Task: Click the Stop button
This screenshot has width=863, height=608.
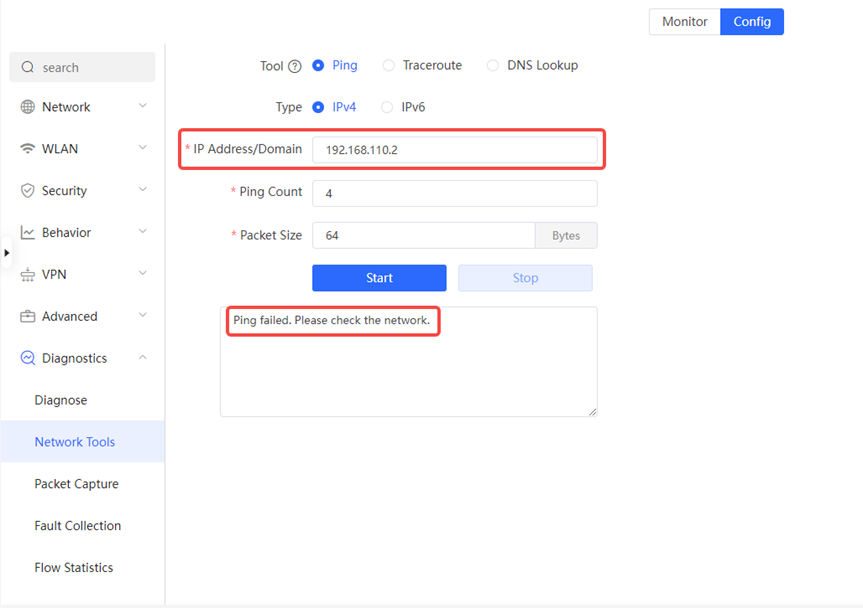Action: [525, 278]
